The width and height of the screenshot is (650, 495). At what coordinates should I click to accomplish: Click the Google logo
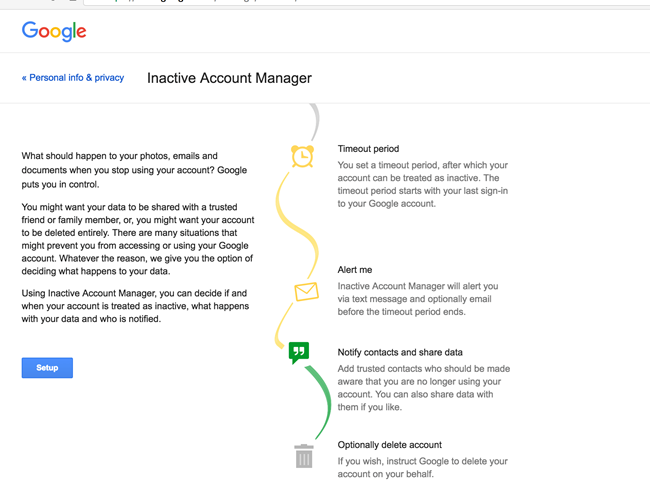[x=54, y=31]
